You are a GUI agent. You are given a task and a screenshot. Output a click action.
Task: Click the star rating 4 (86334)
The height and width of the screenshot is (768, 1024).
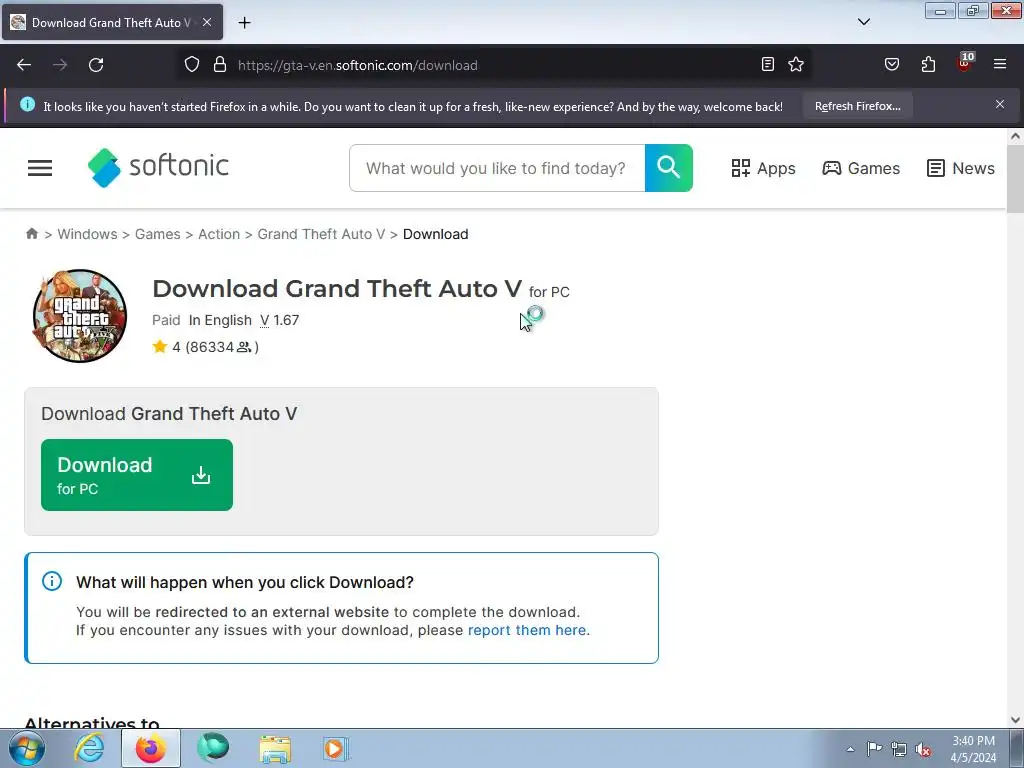click(206, 347)
